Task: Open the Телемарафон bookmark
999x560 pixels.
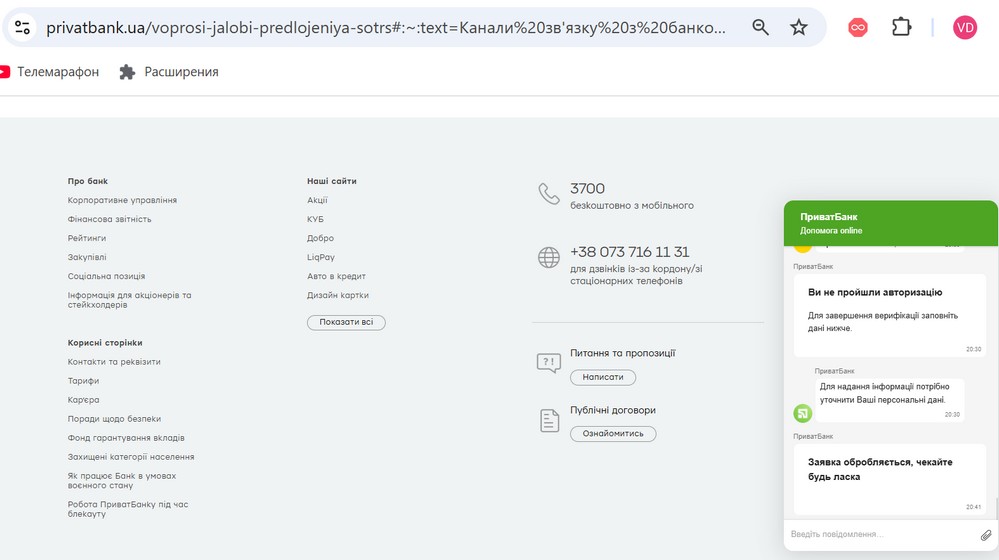Action: 50,72
